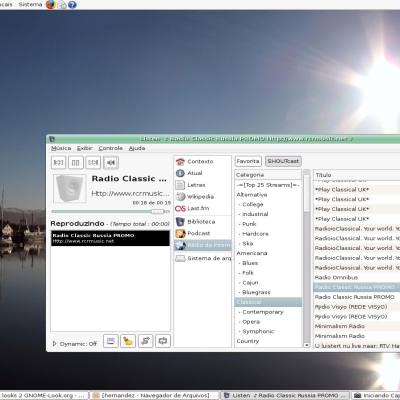Select the Blues subcategory
The image size is (400, 400).
[x=268, y=263]
